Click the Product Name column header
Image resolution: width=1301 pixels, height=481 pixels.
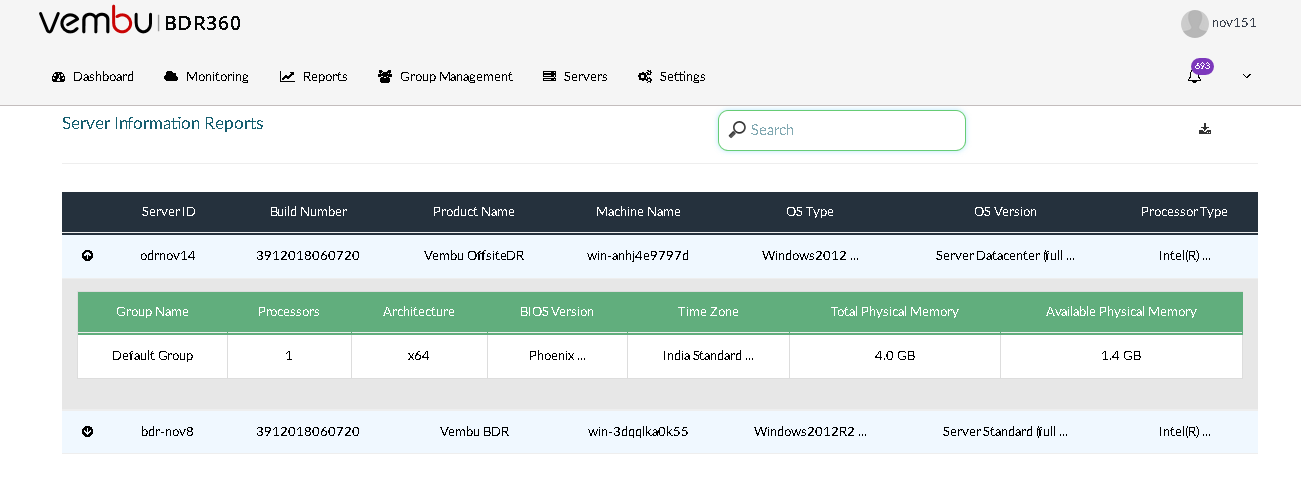point(474,212)
